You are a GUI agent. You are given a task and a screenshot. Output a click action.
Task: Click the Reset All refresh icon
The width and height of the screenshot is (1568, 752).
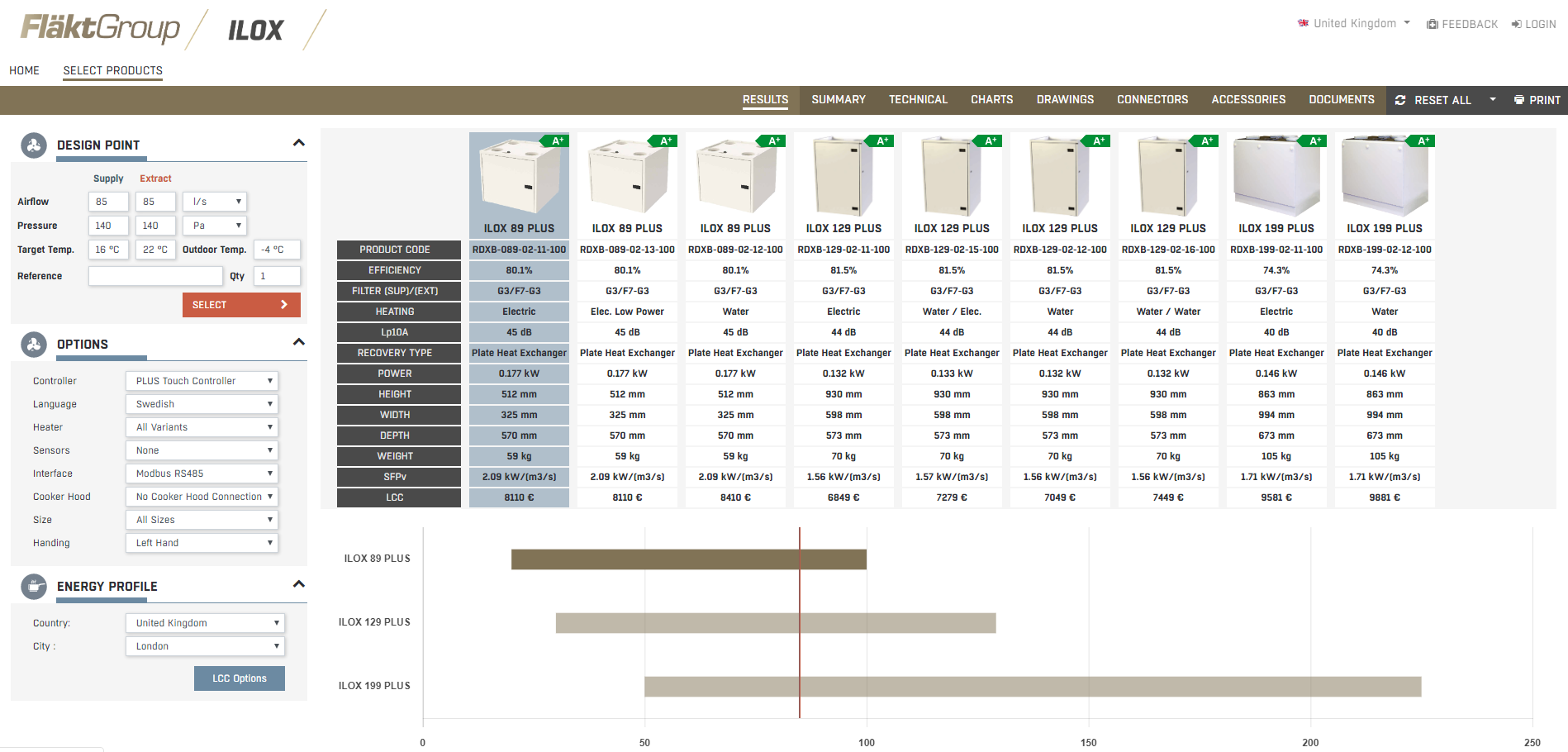(x=1400, y=100)
